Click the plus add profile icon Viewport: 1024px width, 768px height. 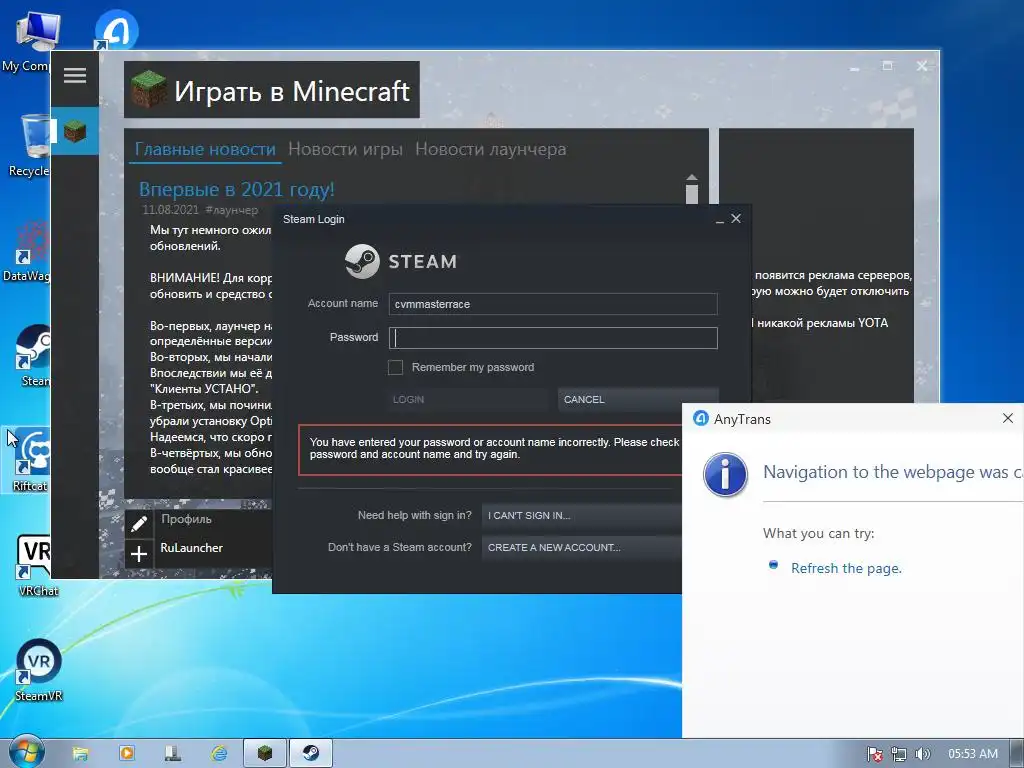pos(138,554)
